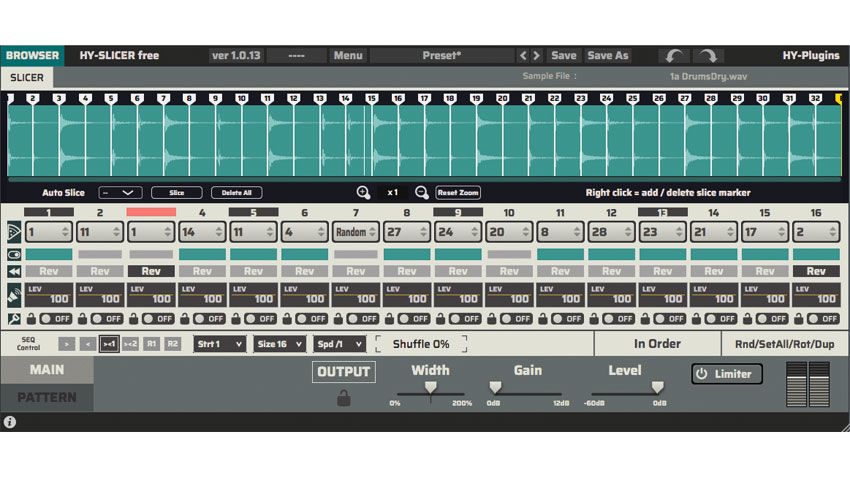
Task: Toggle Rev on step 16
Action: [816, 271]
